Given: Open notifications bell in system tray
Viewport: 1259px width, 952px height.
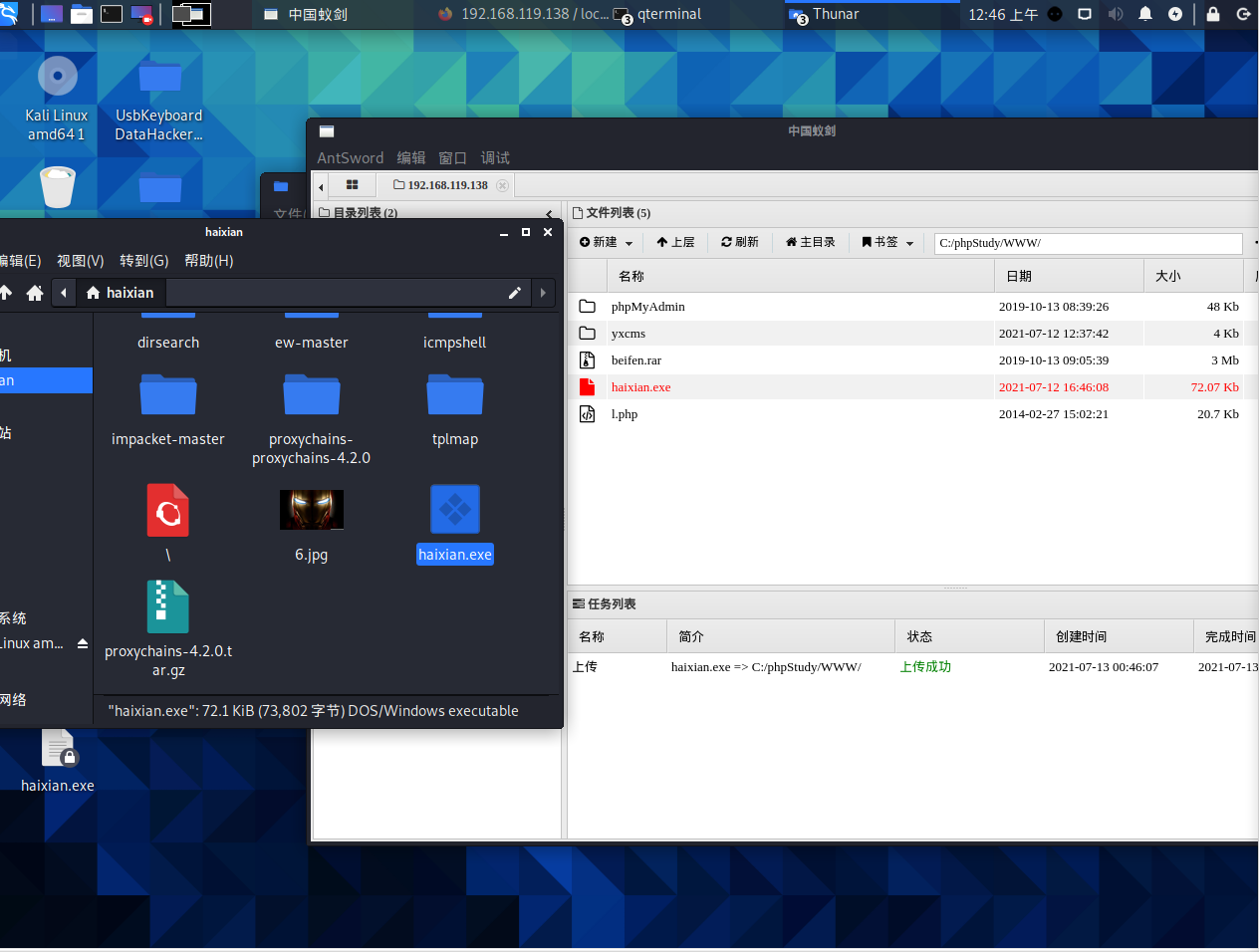Looking at the screenshot, I should [1145, 14].
